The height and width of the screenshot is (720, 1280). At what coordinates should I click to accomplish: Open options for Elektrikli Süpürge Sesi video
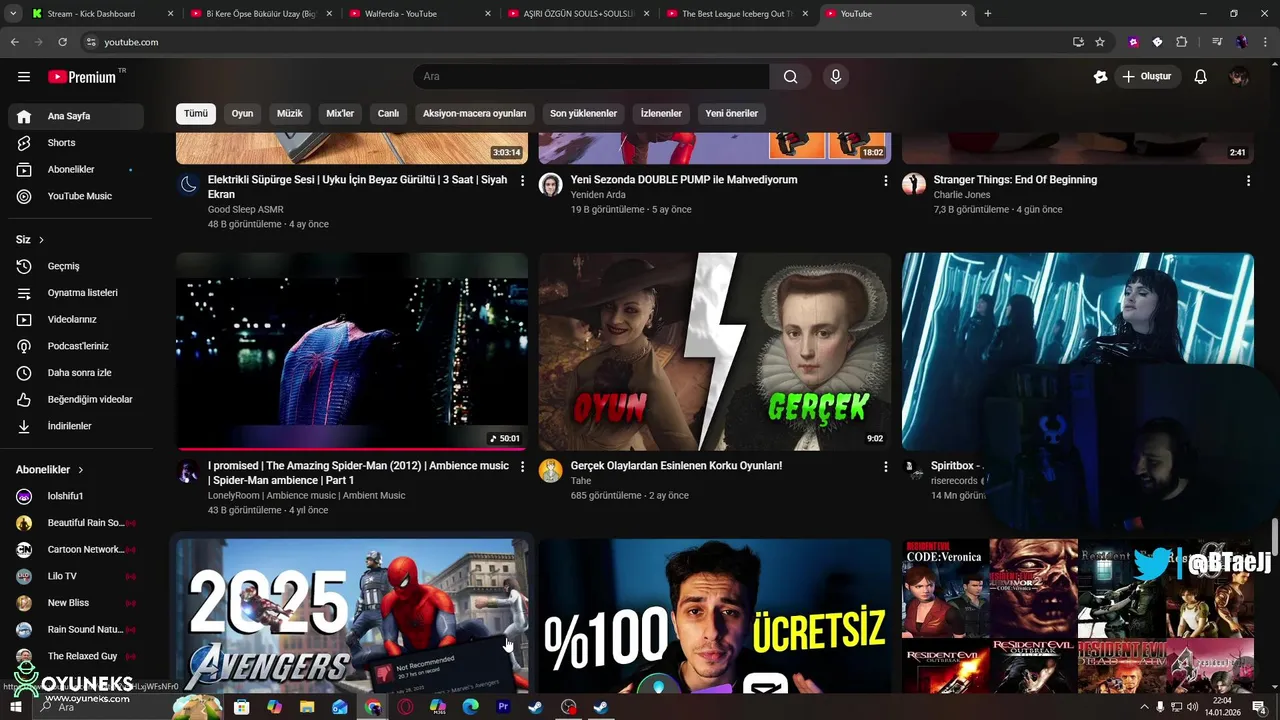tap(522, 181)
